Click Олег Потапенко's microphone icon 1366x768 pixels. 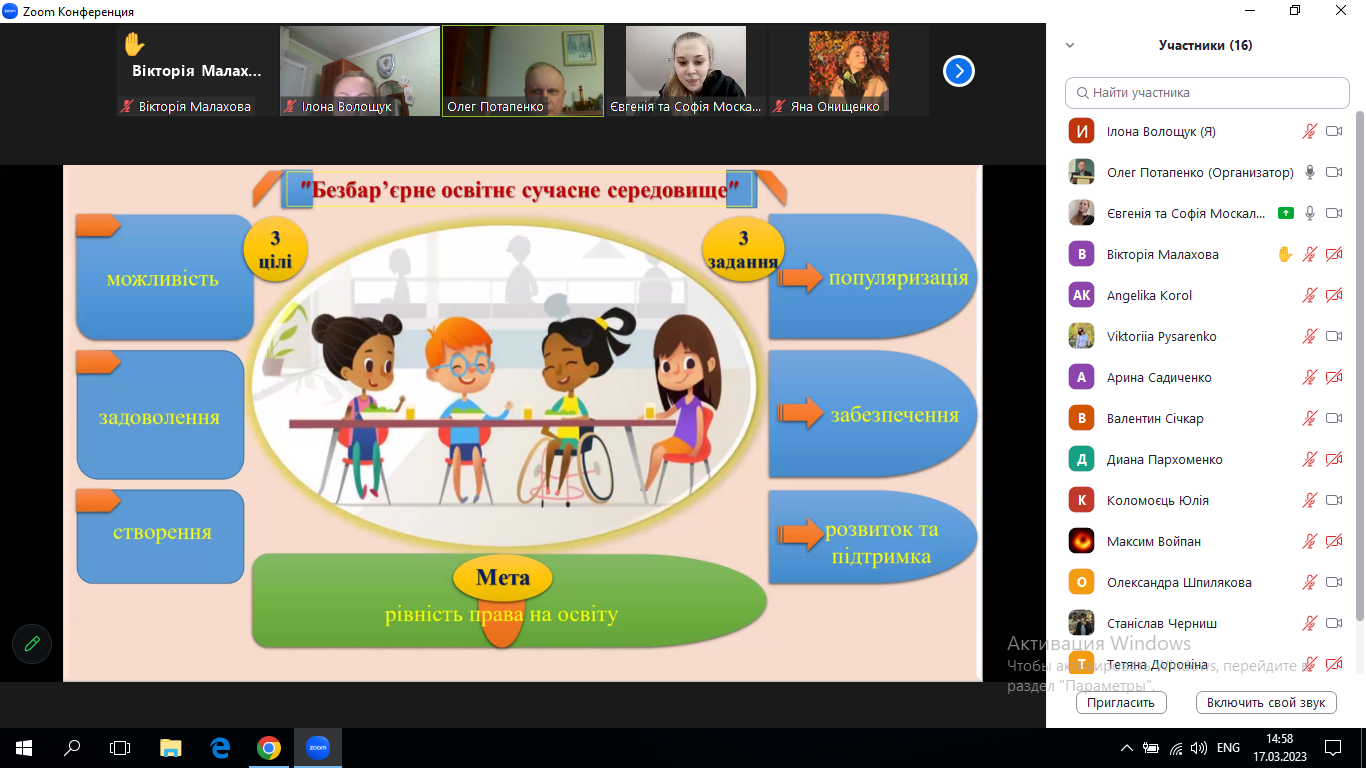1310,172
